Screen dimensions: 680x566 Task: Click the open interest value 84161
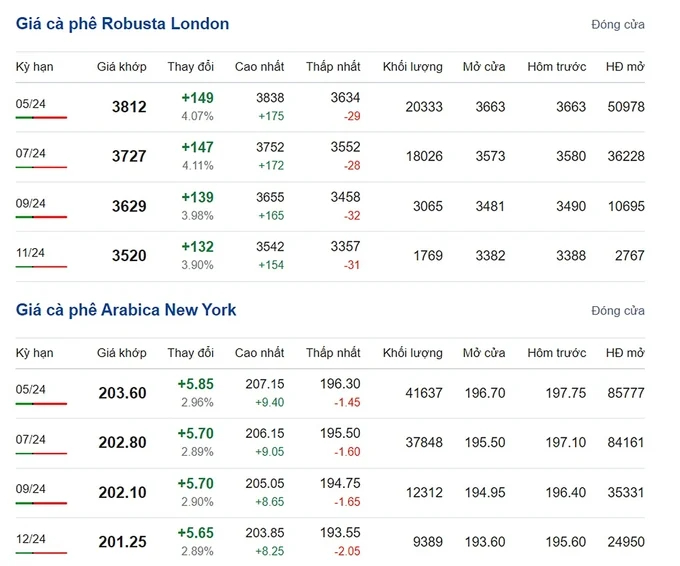[x=626, y=442]
